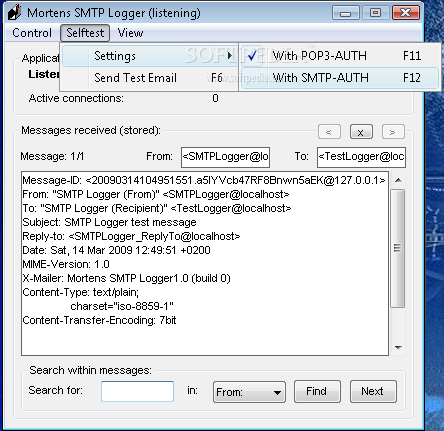
Task: Uncheck the With POP3-AUTH option
Action: pos(339,56)
